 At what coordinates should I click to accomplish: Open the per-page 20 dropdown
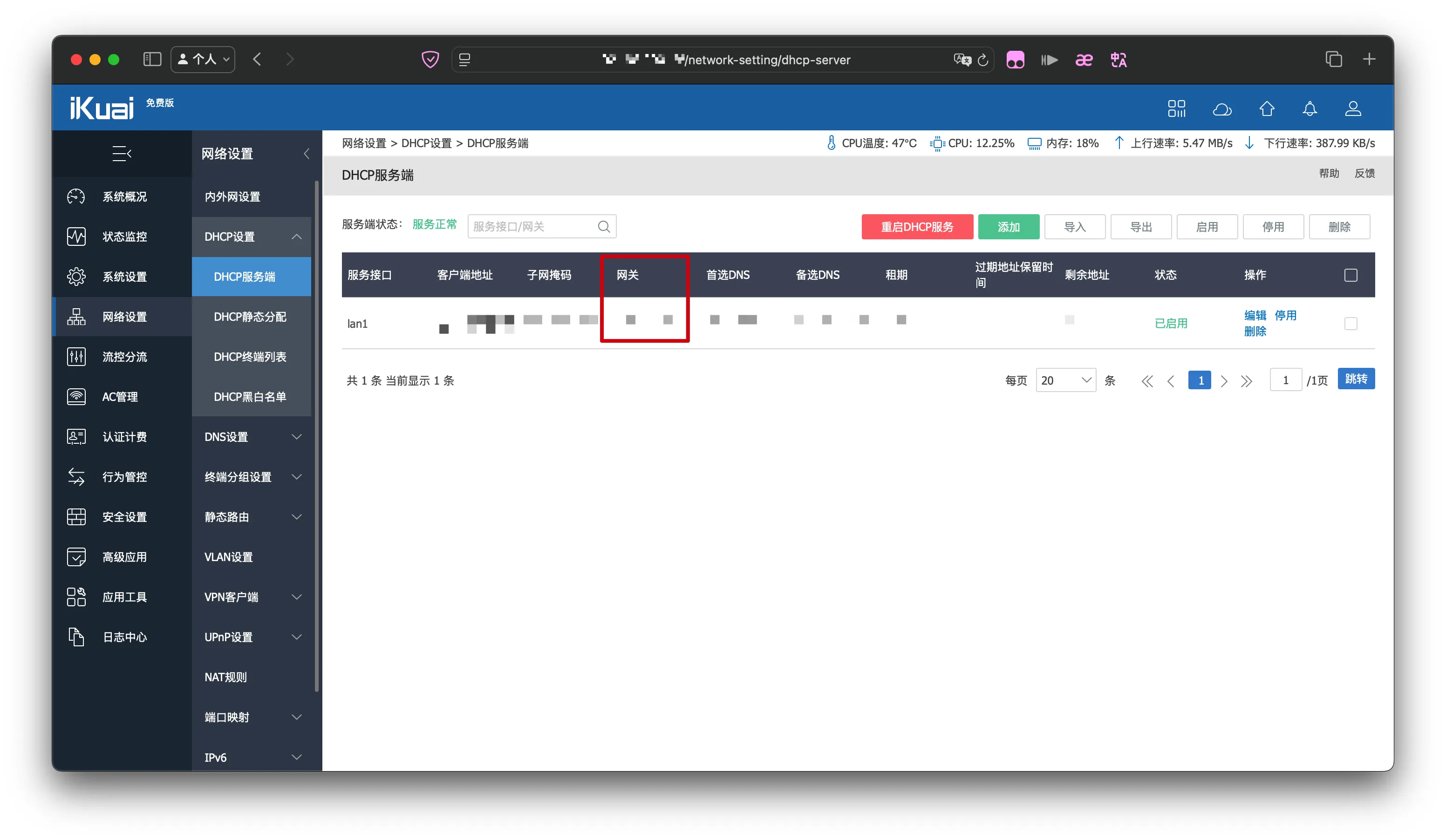pyautogui.click(x=1065, y=381)
